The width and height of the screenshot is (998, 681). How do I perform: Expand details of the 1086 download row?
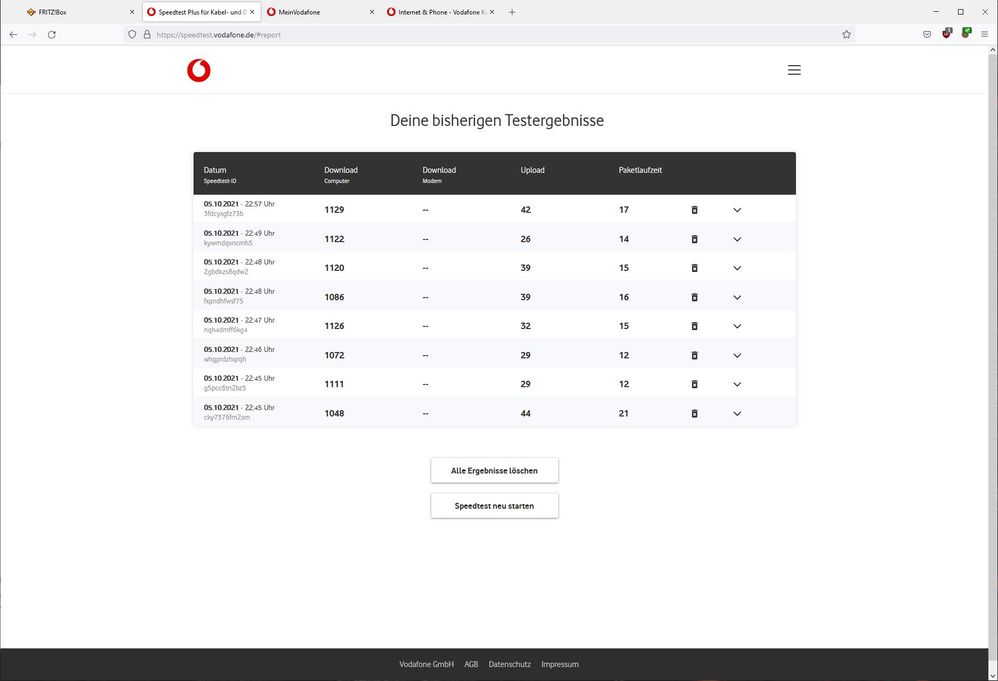pos(737,297)
